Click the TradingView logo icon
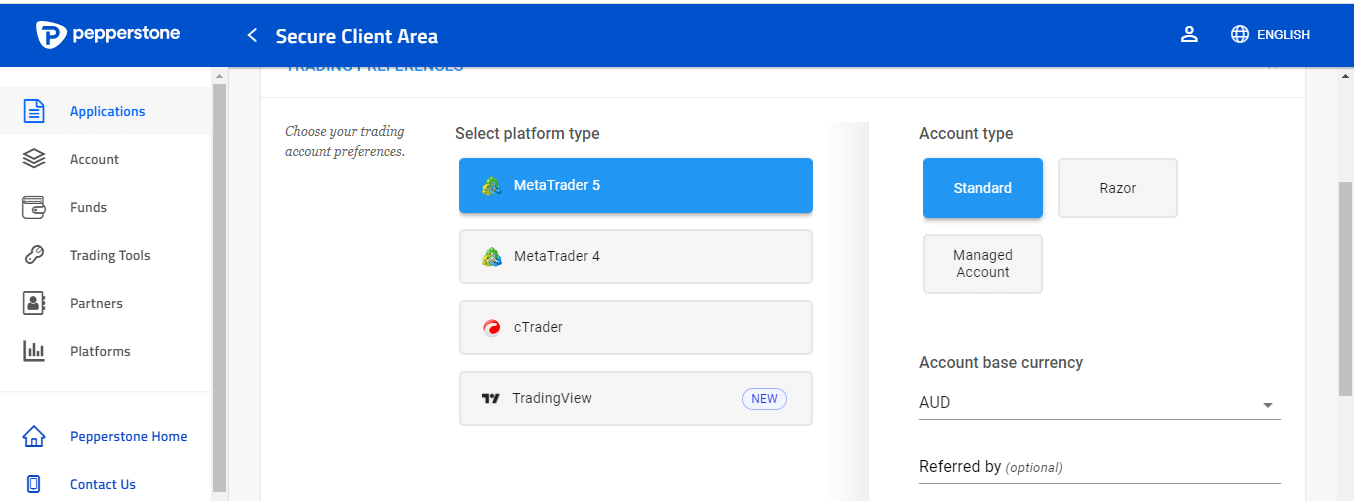 point(490,398)
